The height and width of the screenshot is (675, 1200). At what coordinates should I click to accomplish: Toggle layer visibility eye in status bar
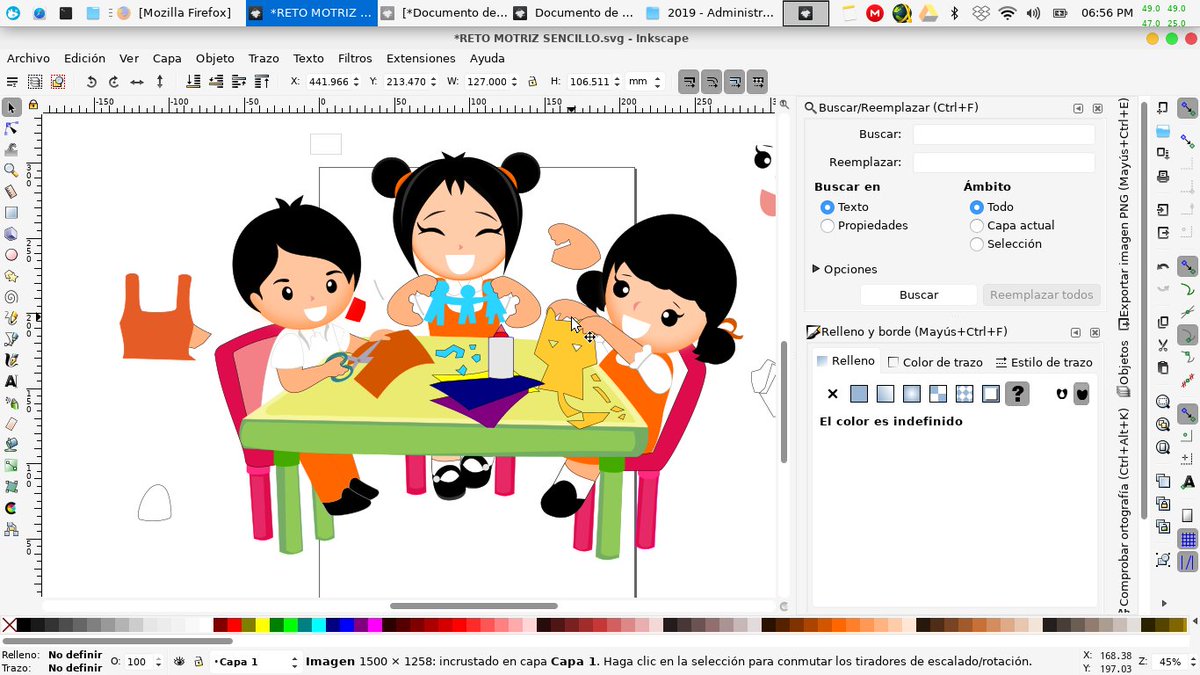180,662
